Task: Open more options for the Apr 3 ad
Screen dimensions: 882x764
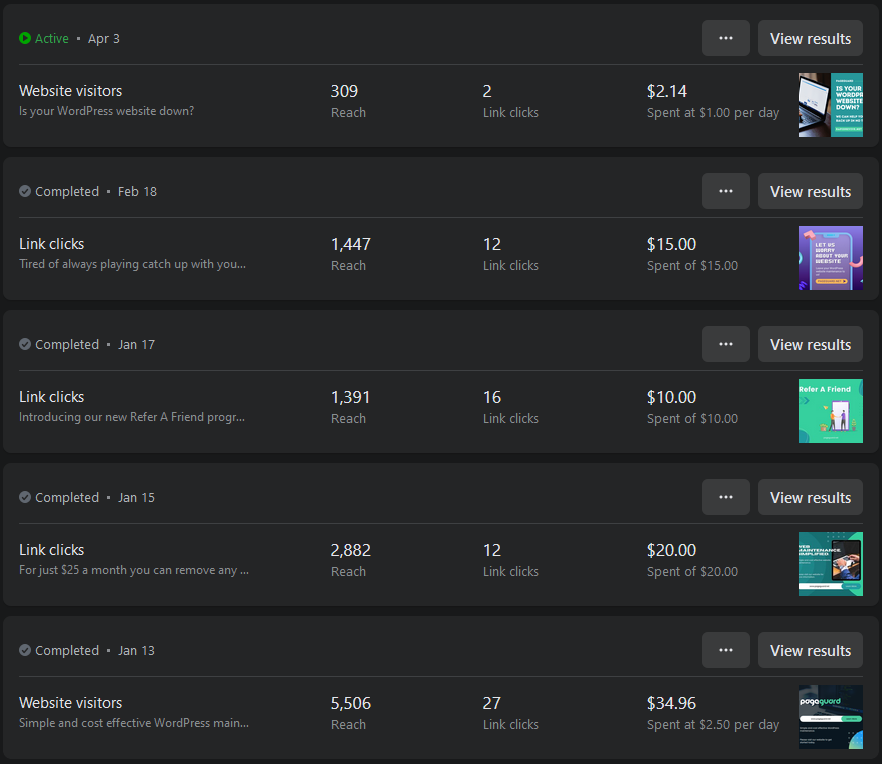Action: [726, 38]
